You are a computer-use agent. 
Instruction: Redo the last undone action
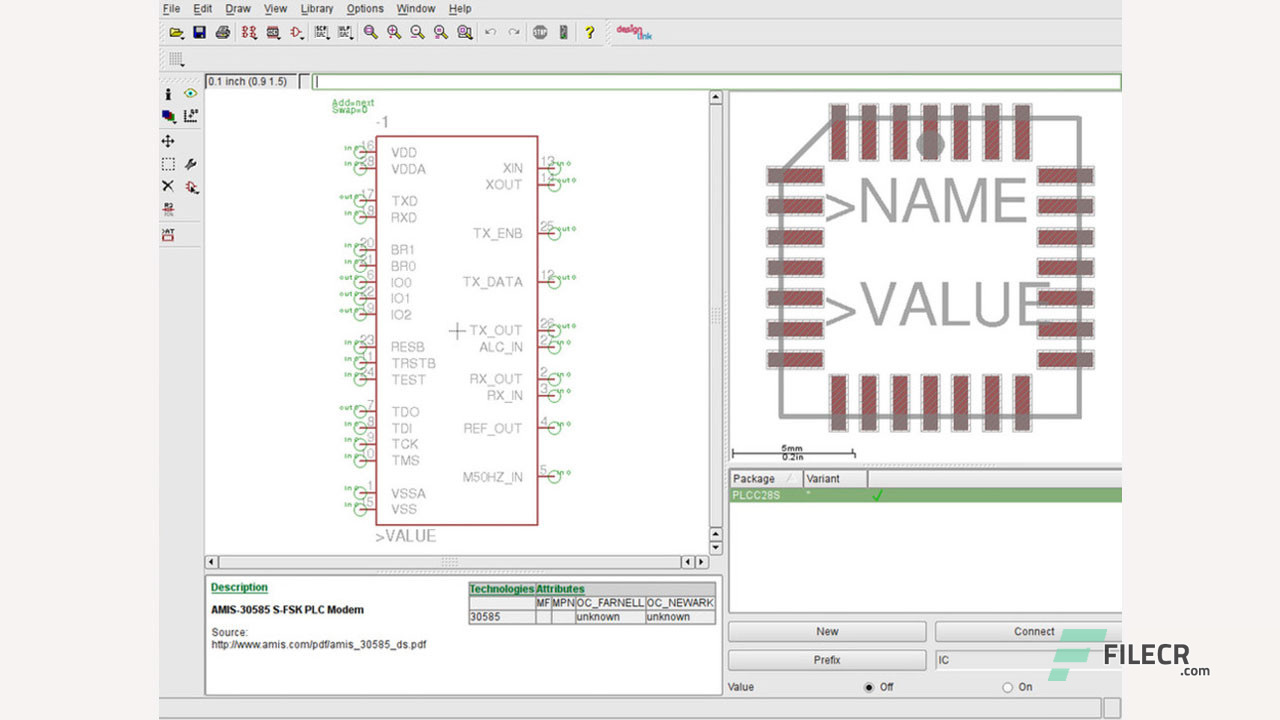[x=514, y=32]
